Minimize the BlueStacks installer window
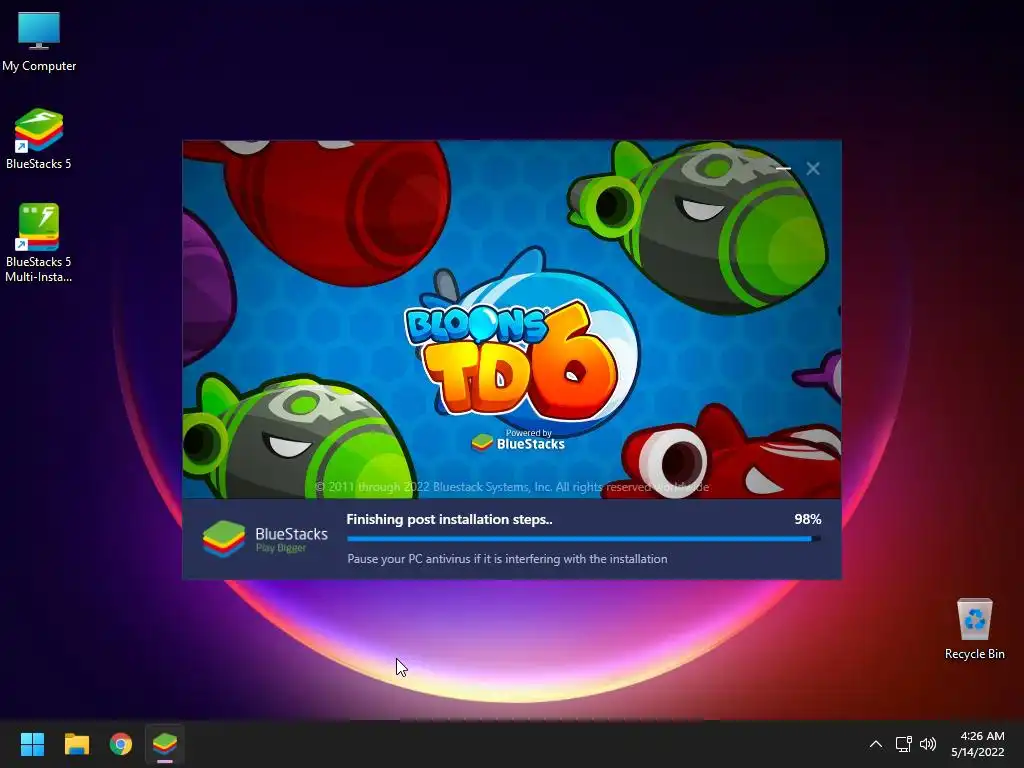Screen dimensions: 1024x768 point(784,168)
